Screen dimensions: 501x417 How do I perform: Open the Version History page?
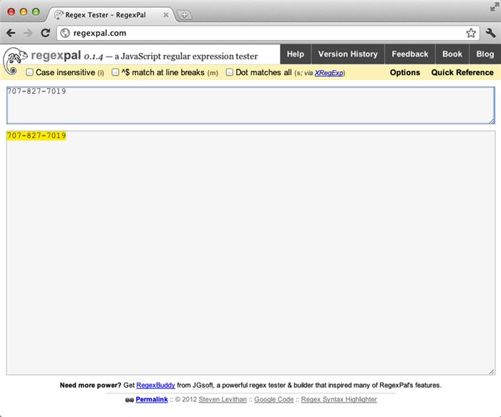pyautogui.click(x=348, y=54)
